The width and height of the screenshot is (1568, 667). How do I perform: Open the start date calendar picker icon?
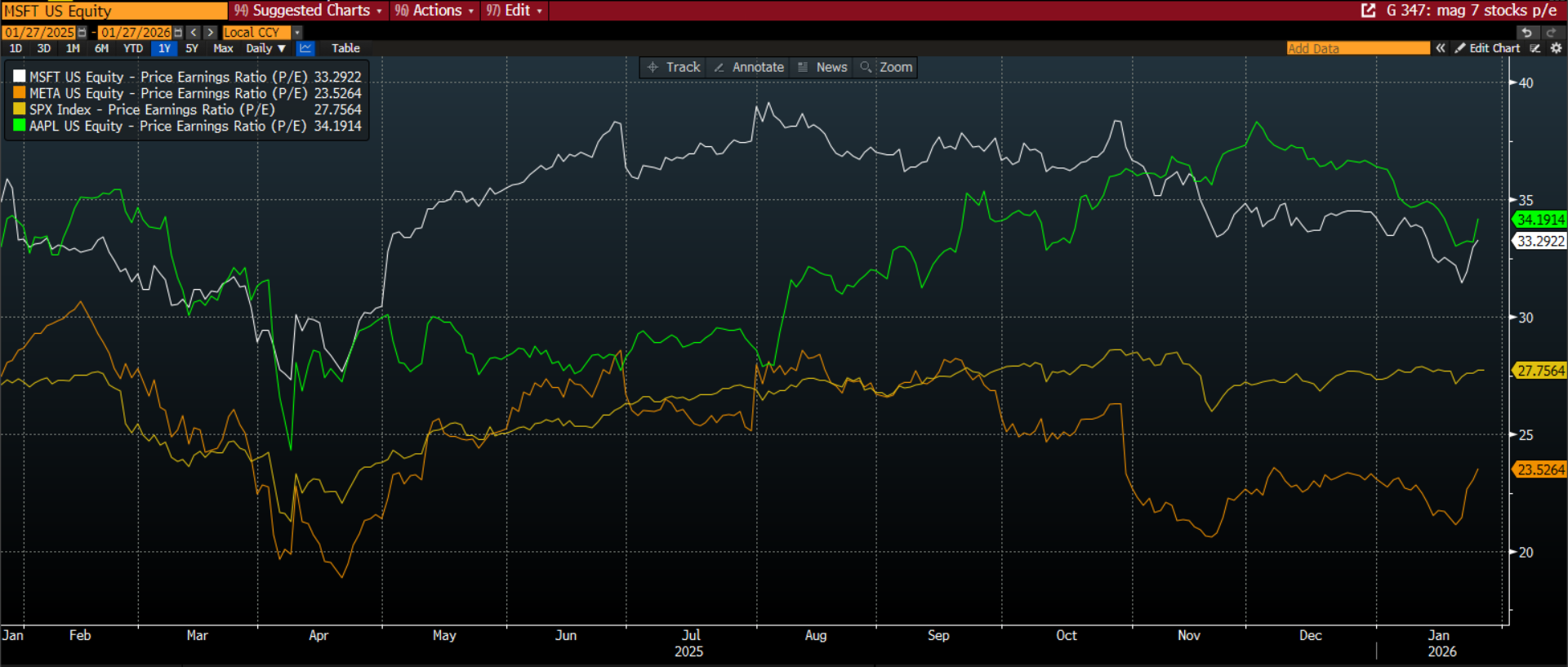[x=82, y=33]
